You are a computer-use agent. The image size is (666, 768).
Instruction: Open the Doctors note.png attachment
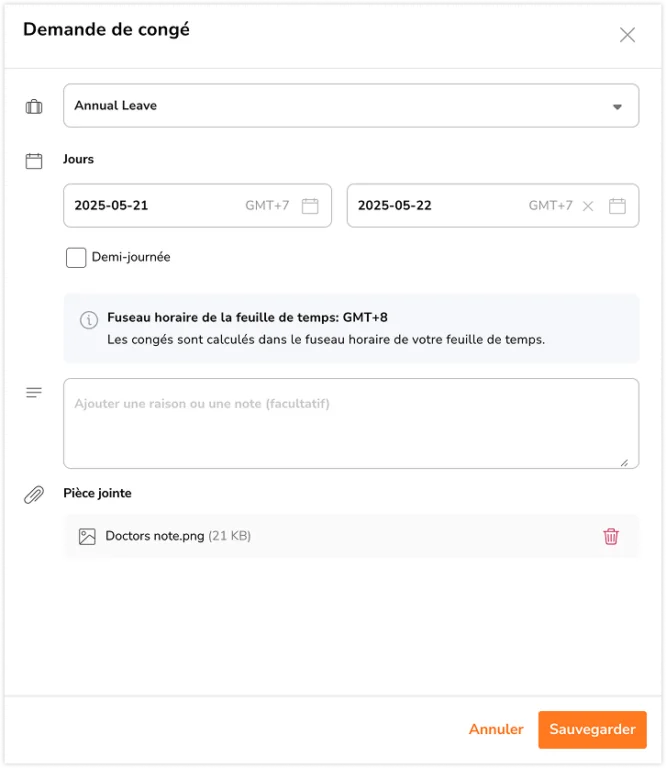(155, 536)
